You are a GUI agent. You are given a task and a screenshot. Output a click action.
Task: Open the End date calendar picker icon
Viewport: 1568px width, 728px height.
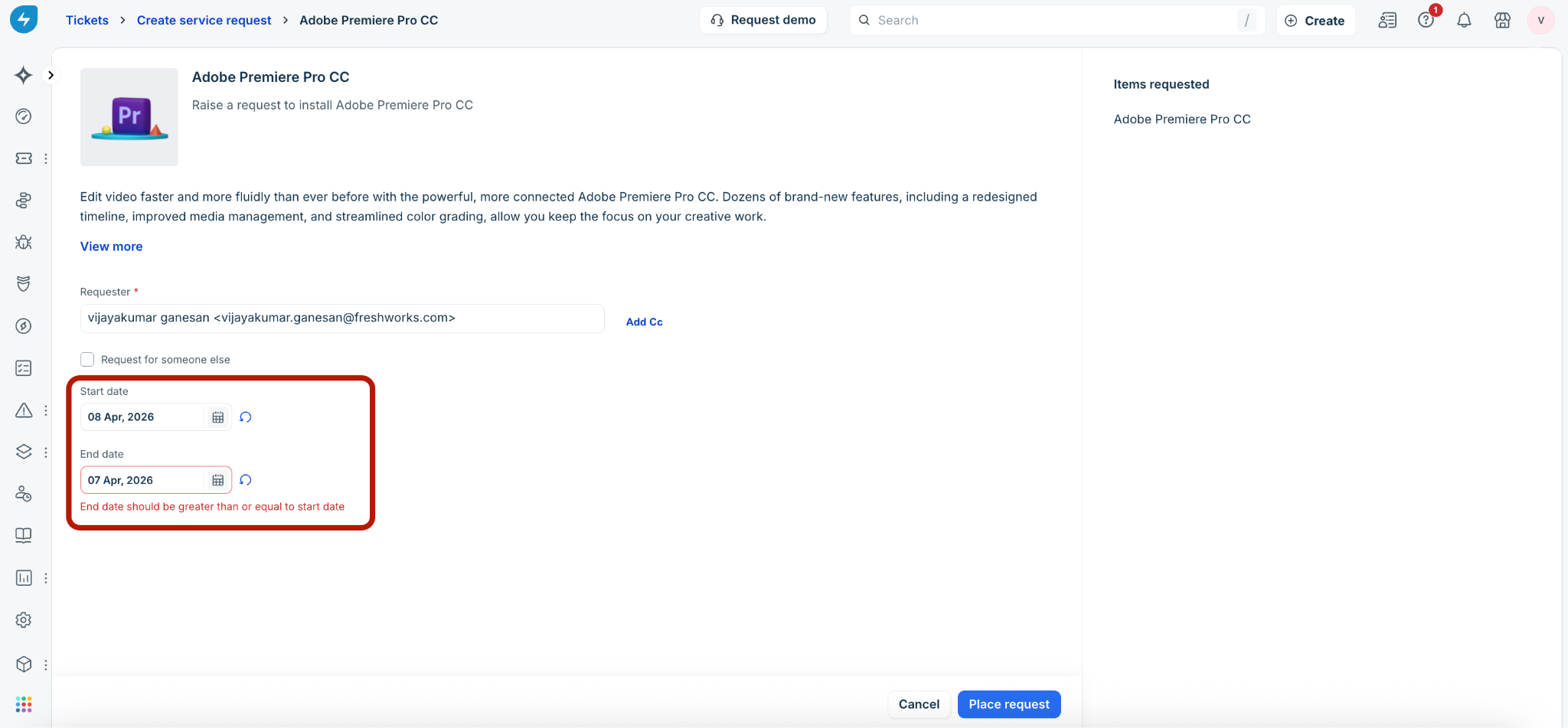(218, 480)
